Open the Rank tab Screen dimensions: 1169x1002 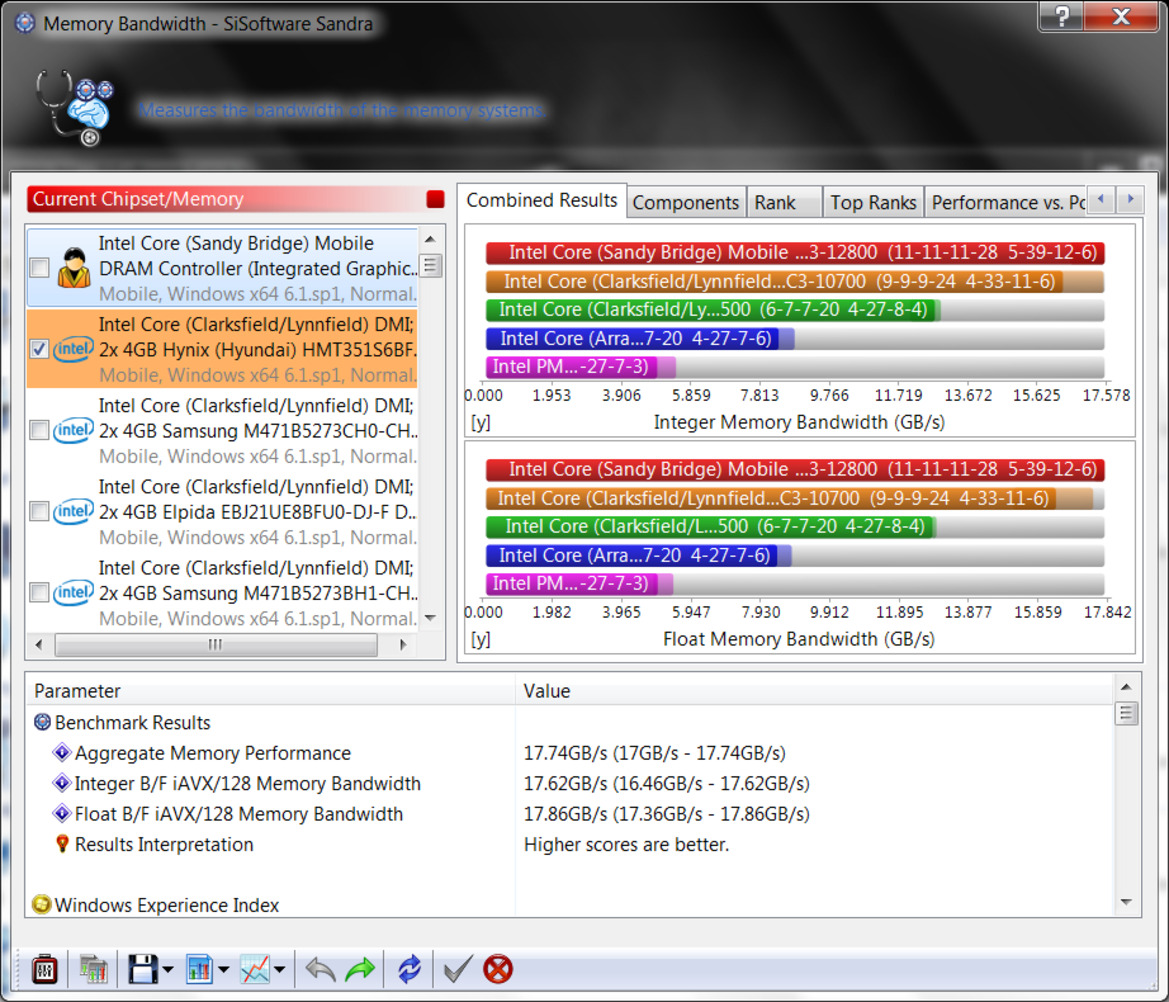click(784, 203)
